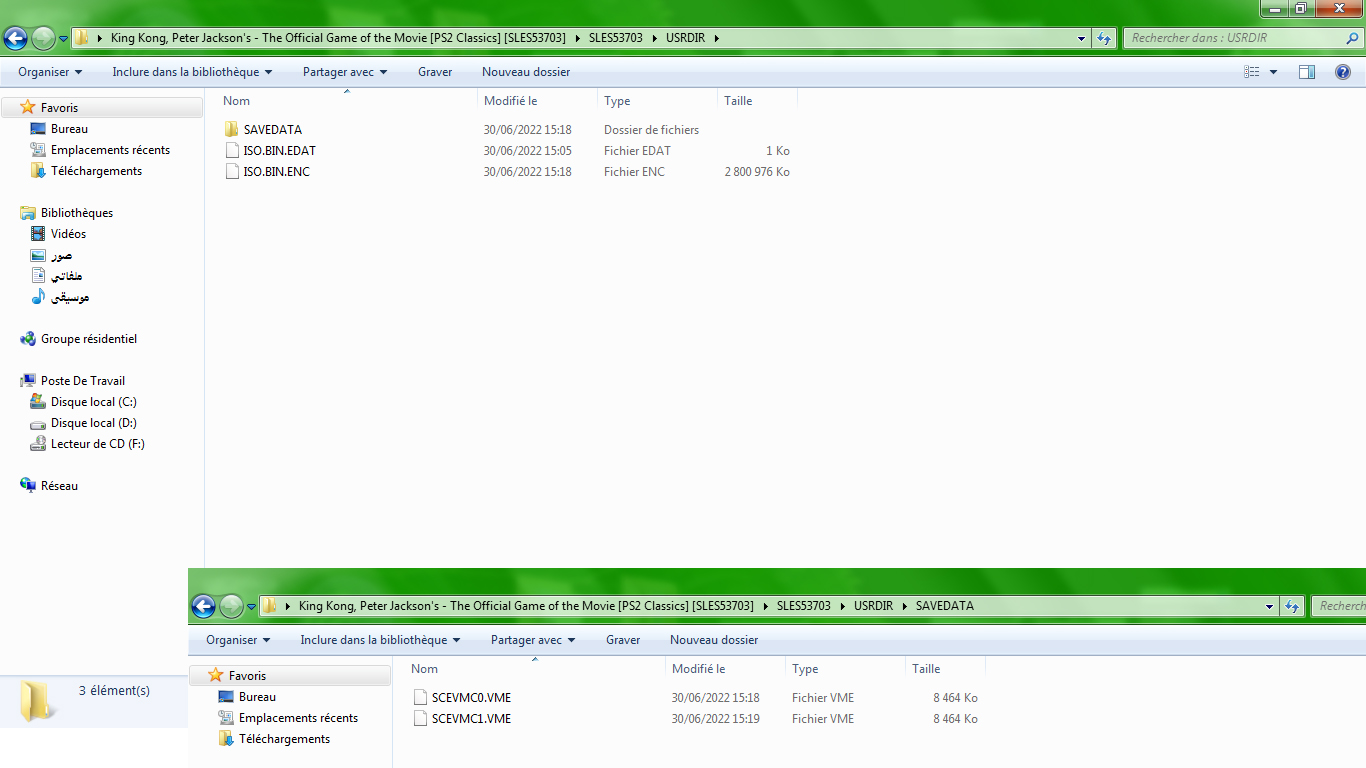Click Nouveau dossier in the bottom window

(713, 640)
